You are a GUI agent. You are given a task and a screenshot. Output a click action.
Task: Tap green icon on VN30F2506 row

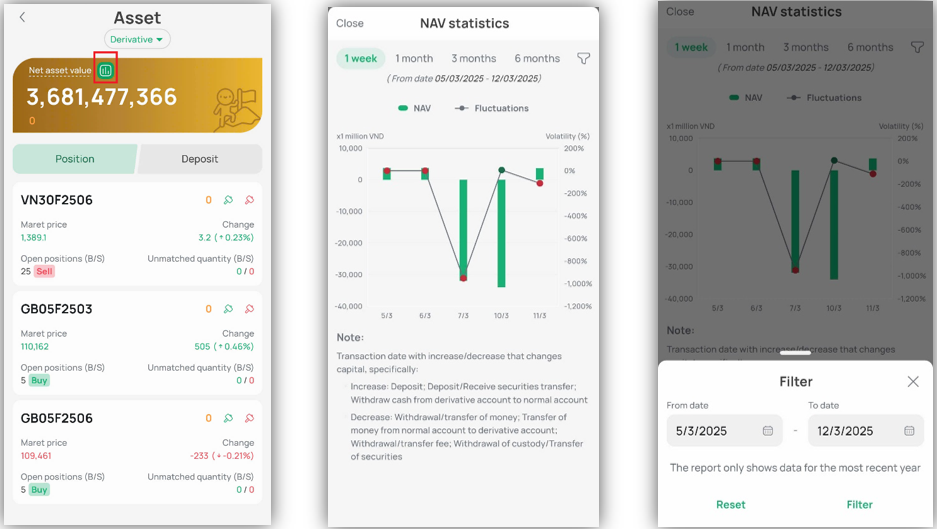pyautogui.click(x=229, y=200)
